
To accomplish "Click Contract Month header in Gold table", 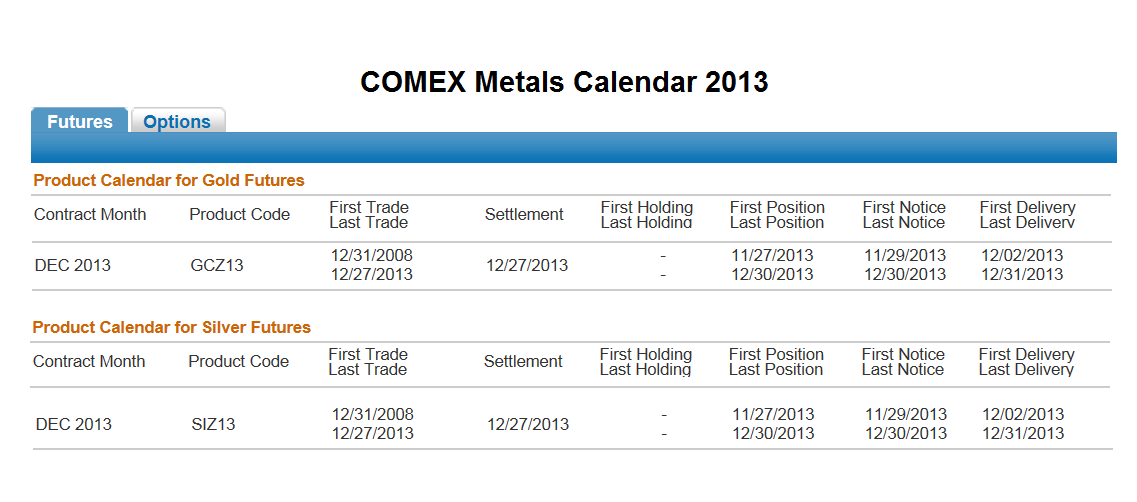I will point(90,214).
